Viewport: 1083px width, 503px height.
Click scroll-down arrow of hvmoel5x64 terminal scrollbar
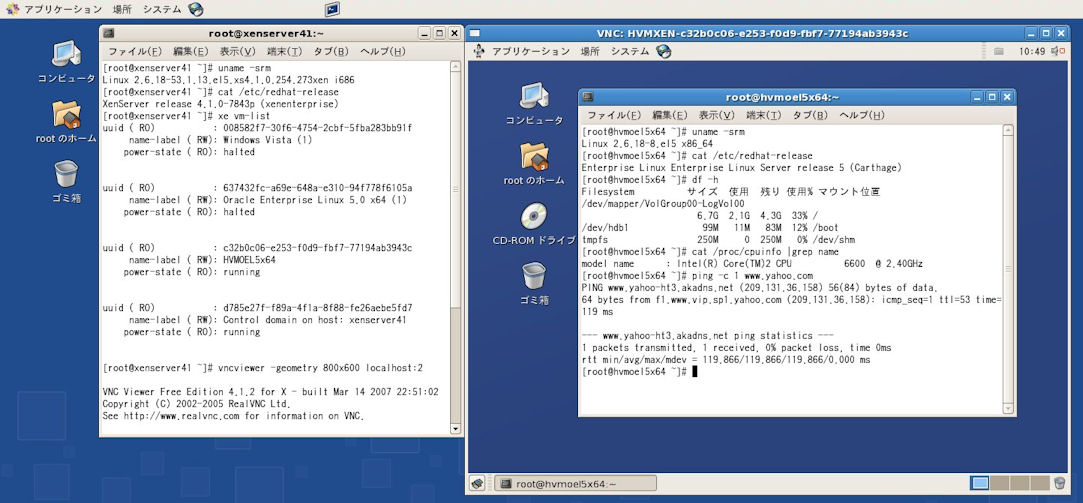point(1008,410)
